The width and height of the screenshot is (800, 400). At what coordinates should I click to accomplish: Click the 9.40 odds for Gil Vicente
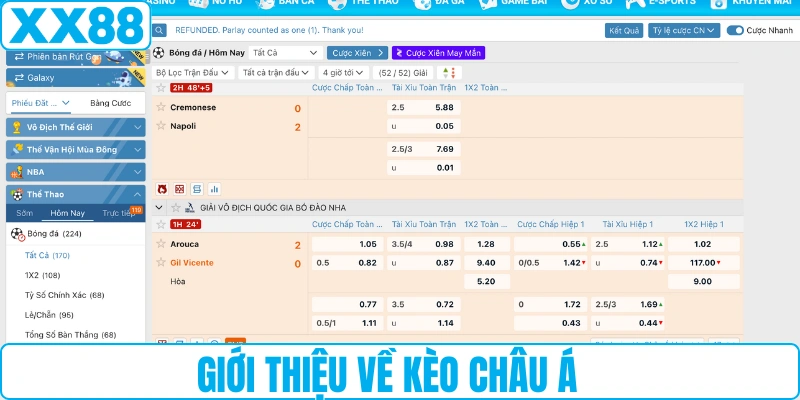(x=487, y=263)
